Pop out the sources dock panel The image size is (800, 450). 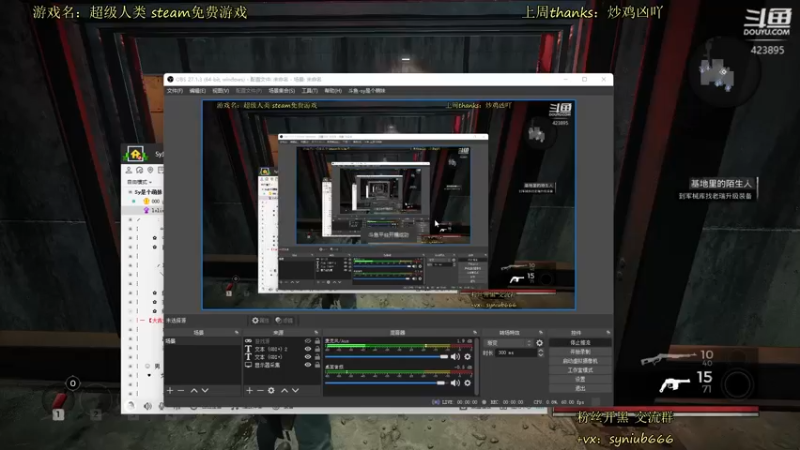pos(316,333)
